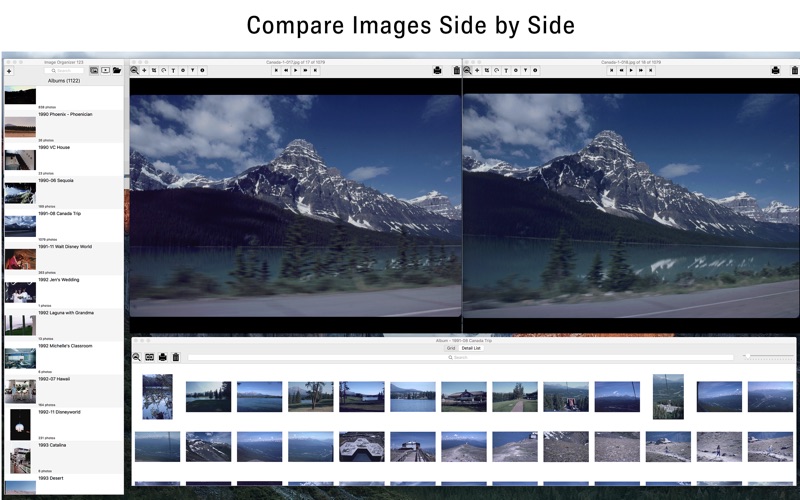800x500 pixels.
Task: Click the print icon in Canada-1-018 viewer
Action: coord(776,70)
